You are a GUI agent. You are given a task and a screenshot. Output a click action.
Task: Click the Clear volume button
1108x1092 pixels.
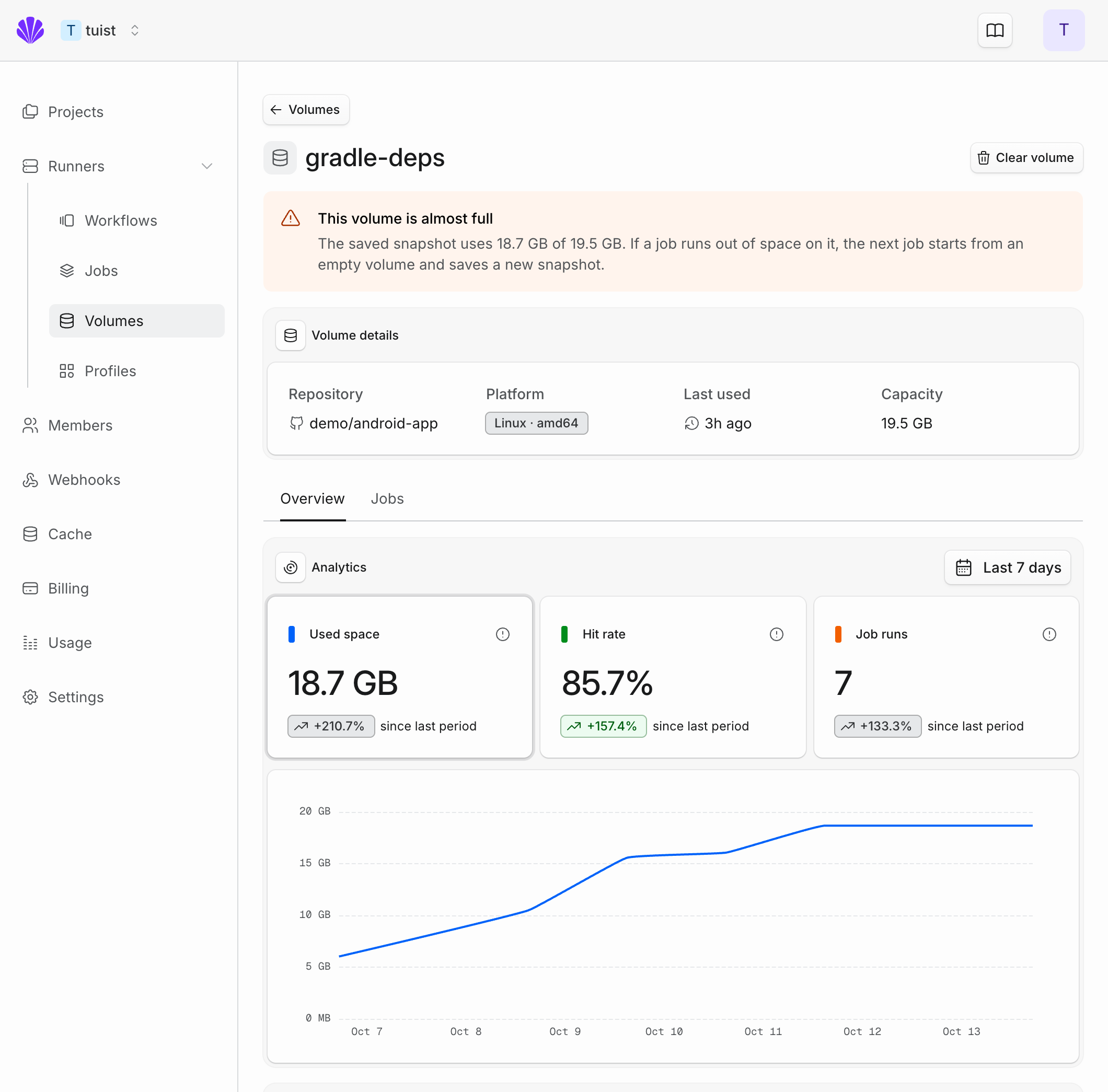1026,158
